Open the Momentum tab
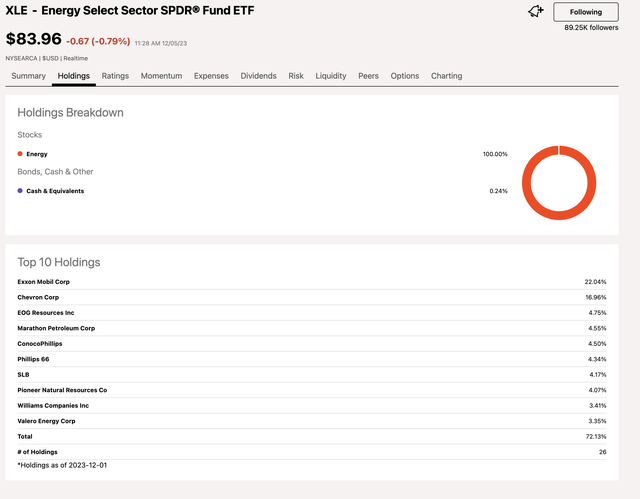The width and height of the screenshot is (640, 499). pyautogui.click(x=161, y=76)
